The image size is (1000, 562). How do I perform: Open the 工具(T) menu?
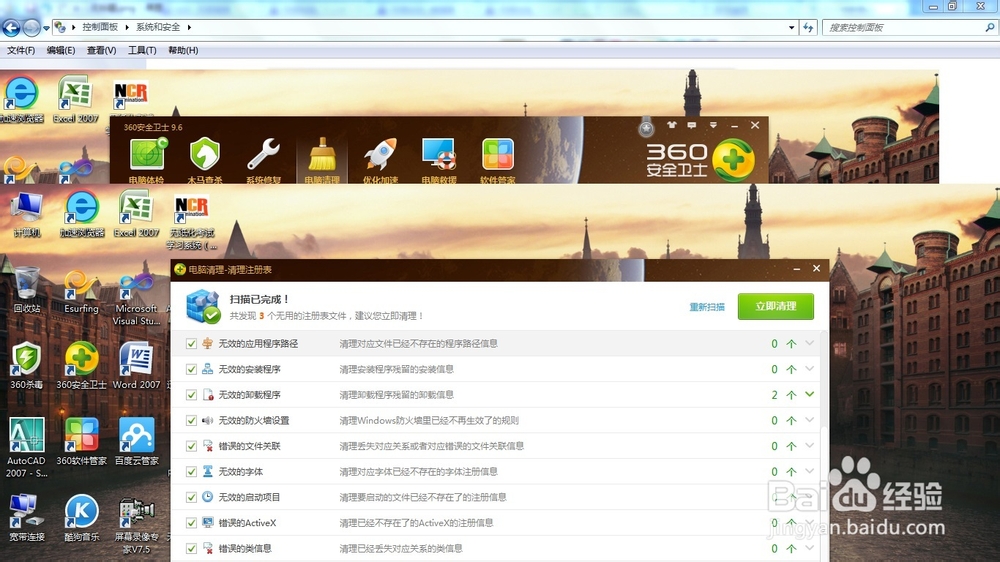pos(142,50)
